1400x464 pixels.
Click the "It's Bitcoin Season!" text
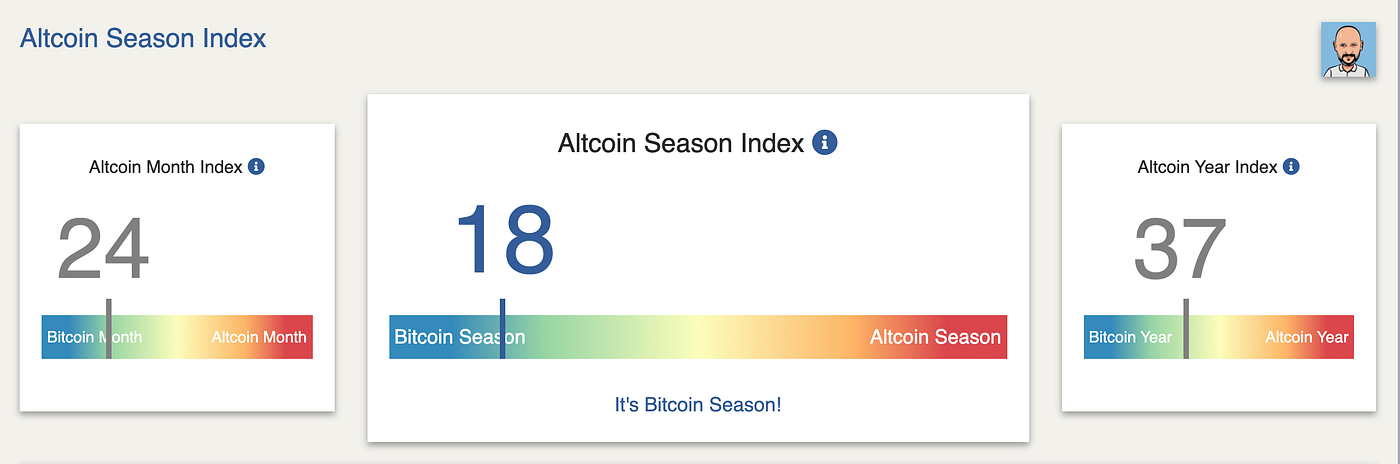[x=698, y=405]
